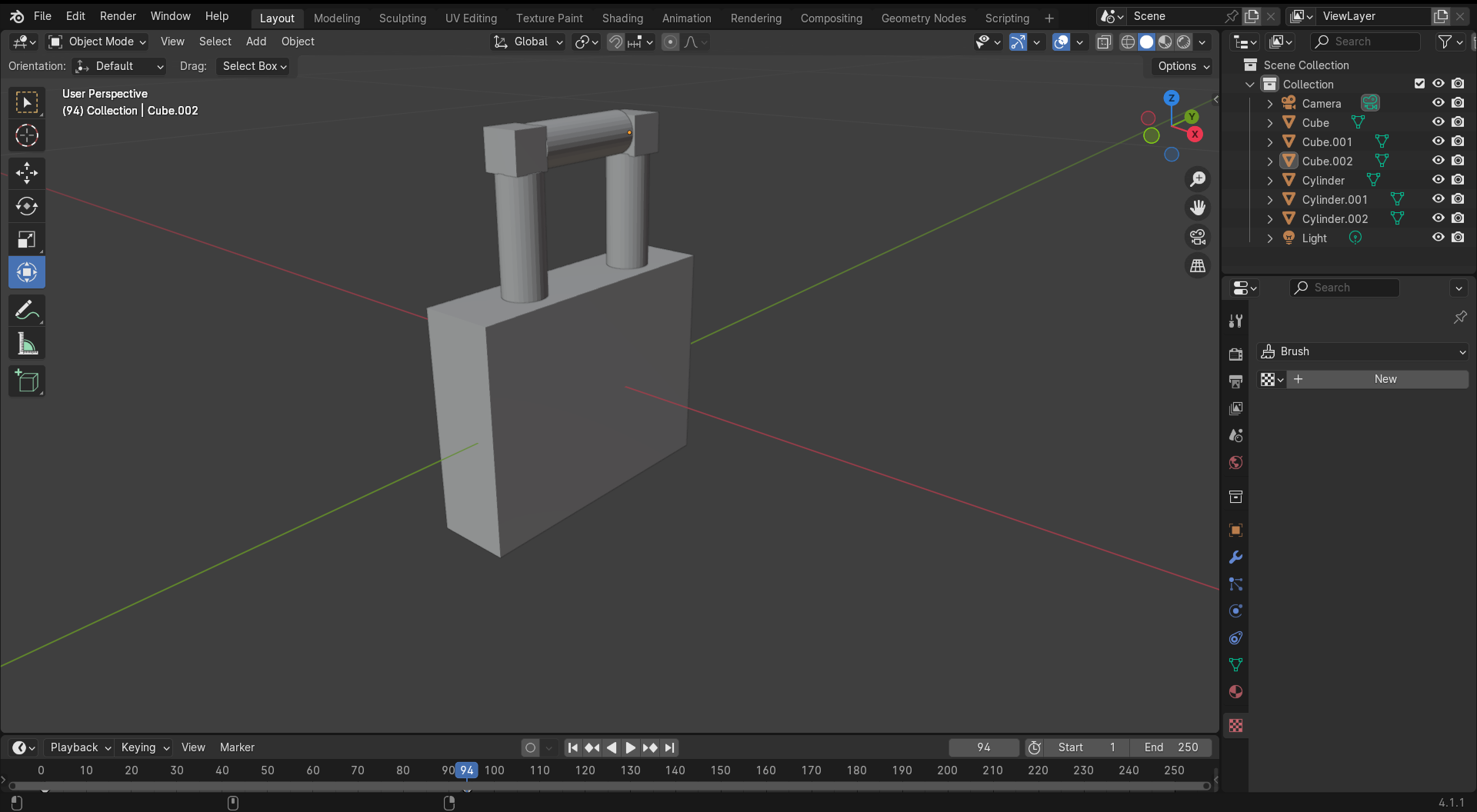Image resolution: width=1477 pixels, height=812 pixels.
Task: Open the Playback dropdown menu
Action: [80, 747]
